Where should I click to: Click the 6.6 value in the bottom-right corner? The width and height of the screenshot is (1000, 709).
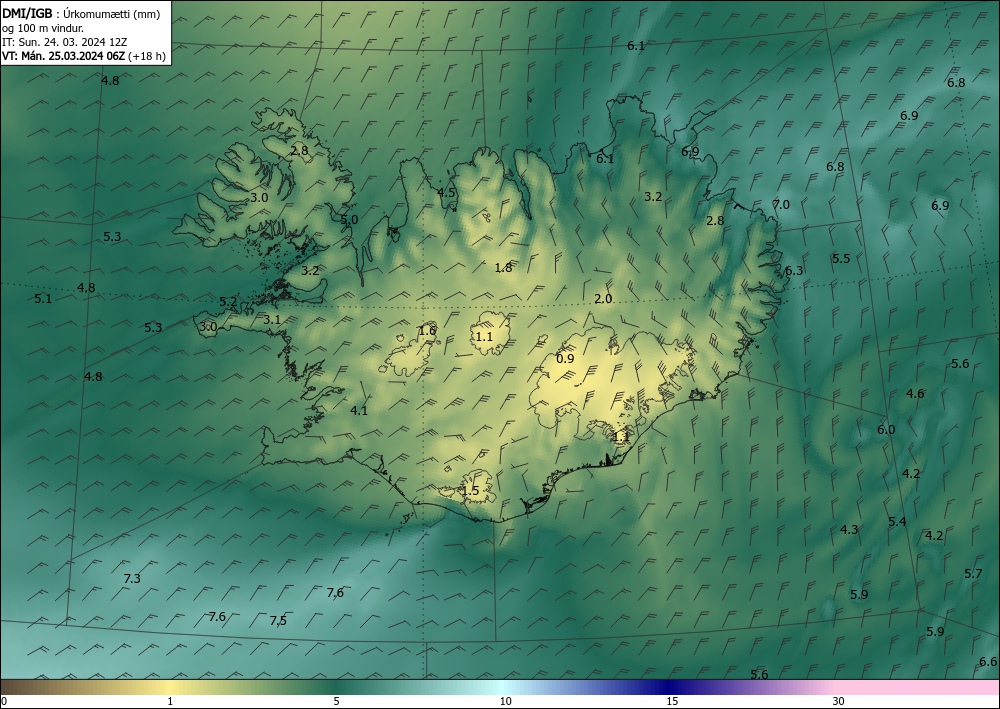click(x=988, y=662)
